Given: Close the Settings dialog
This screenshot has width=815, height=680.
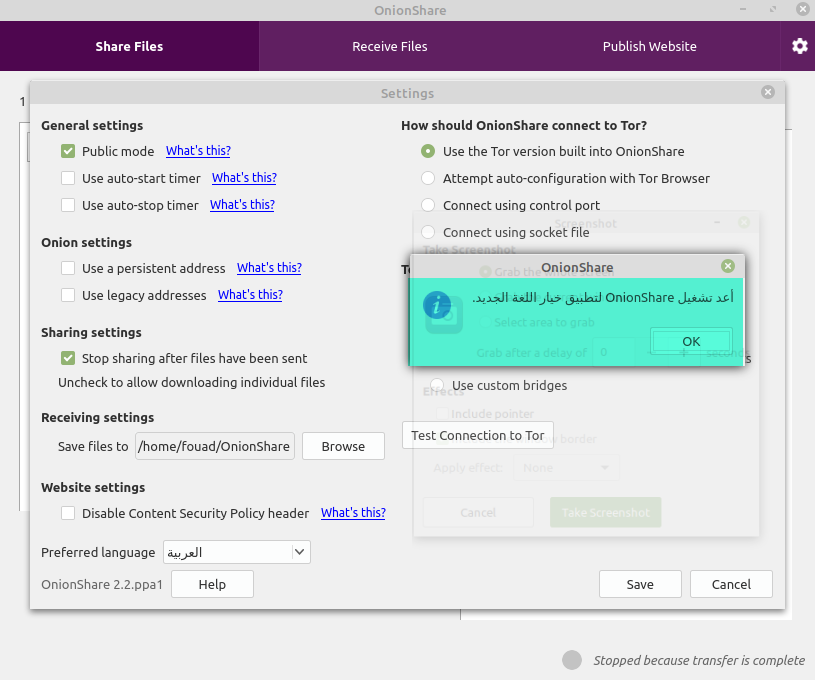Looking at the screenshot, I should [x=768, y=92].
